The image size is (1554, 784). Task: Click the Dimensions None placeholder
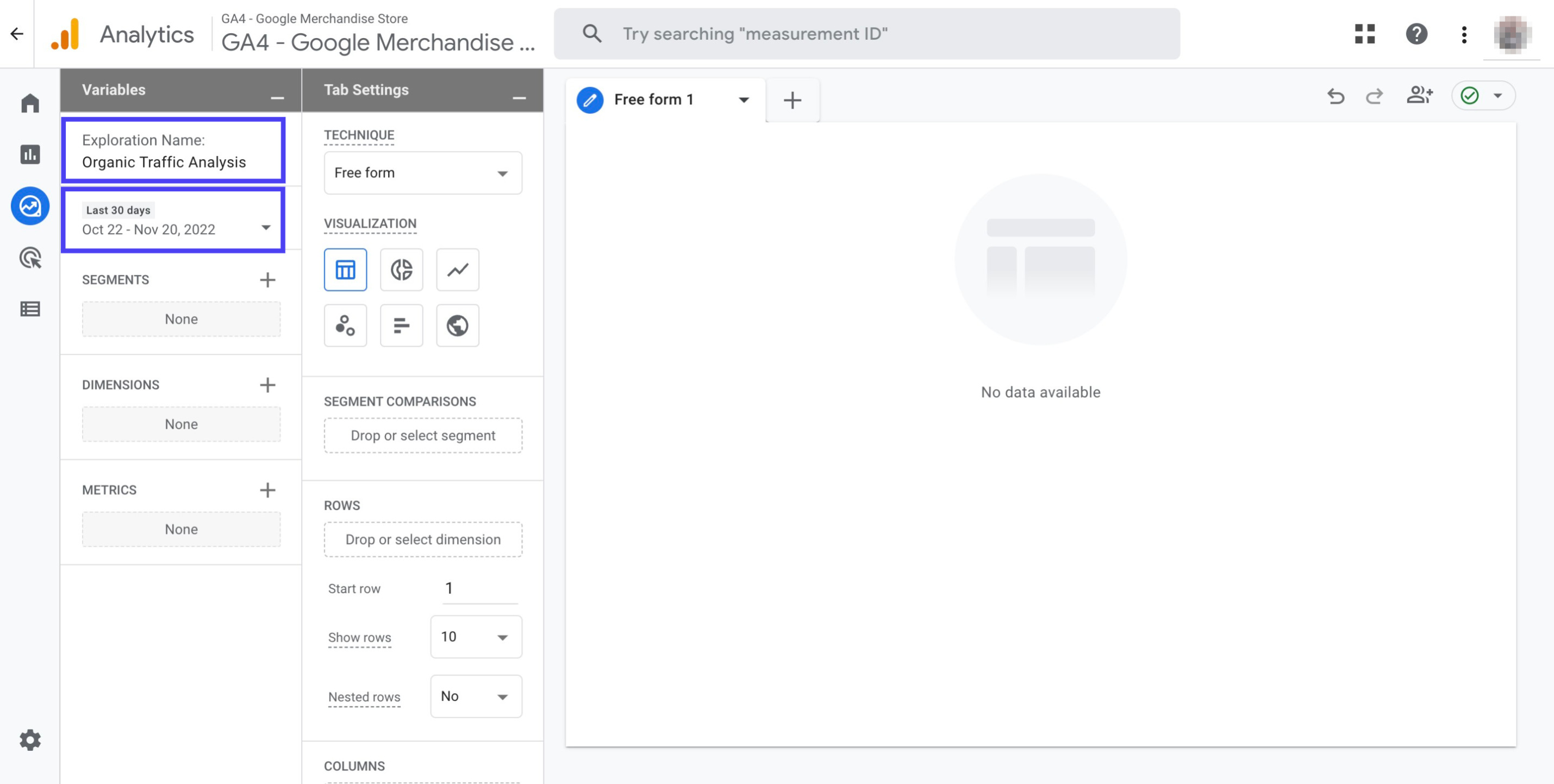[181, 424]
